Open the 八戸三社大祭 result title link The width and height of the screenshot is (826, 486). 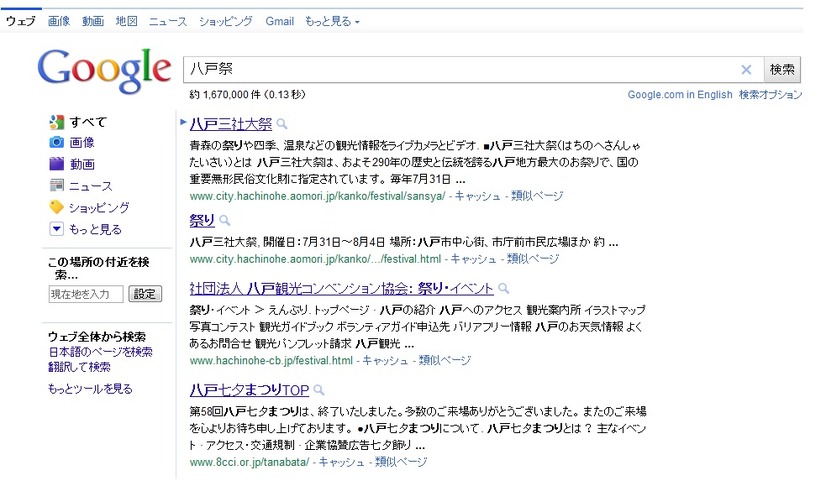(x=231, y=124)
